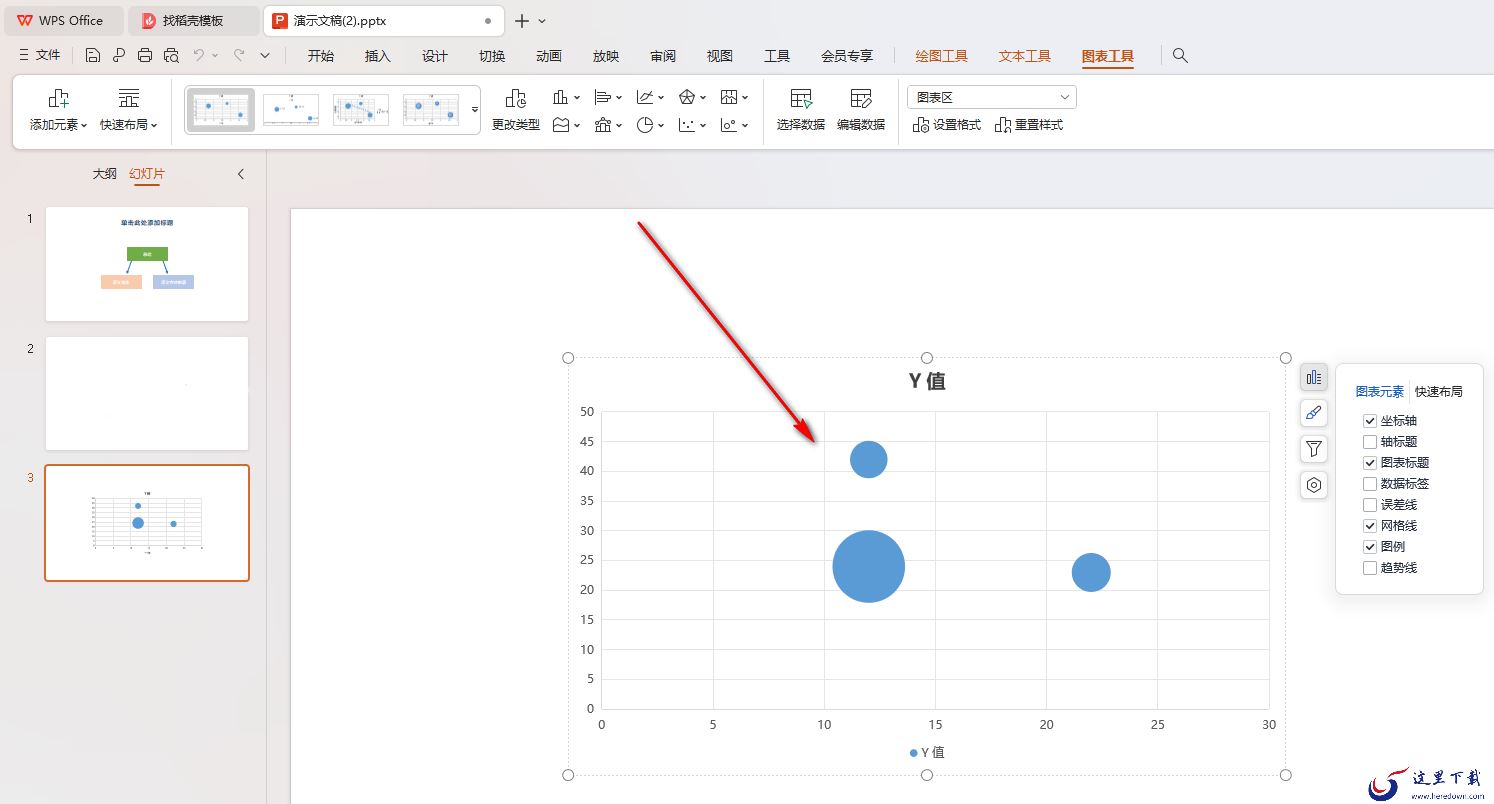Image resolution: width=1494 pixels, height=804 pixels.
Task: Enable the 轴标题 (Axis Titles) checkbox
Action: click(x=1370, y=442)
